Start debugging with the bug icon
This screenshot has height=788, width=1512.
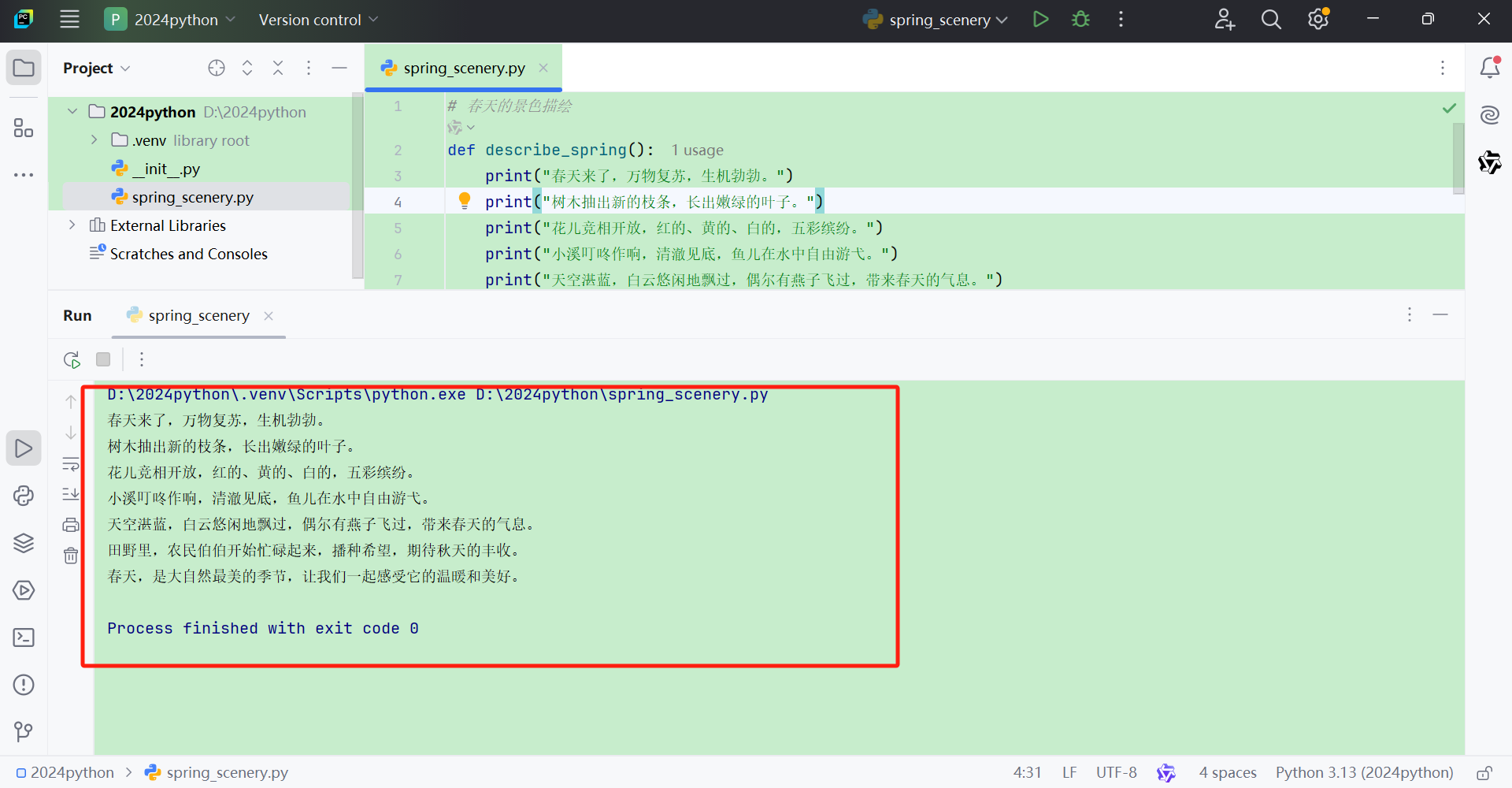(x=1080, y=20)
